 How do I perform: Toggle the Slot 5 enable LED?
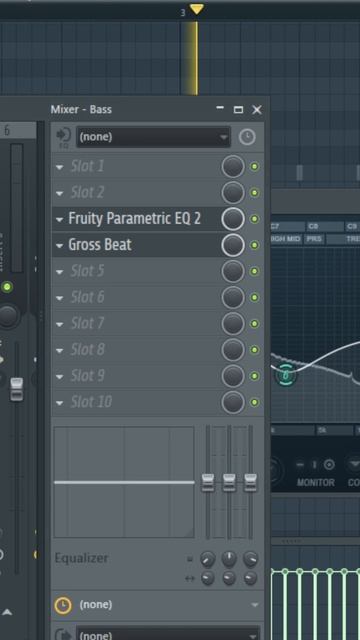pyautogui.click(x=255, y=271)
